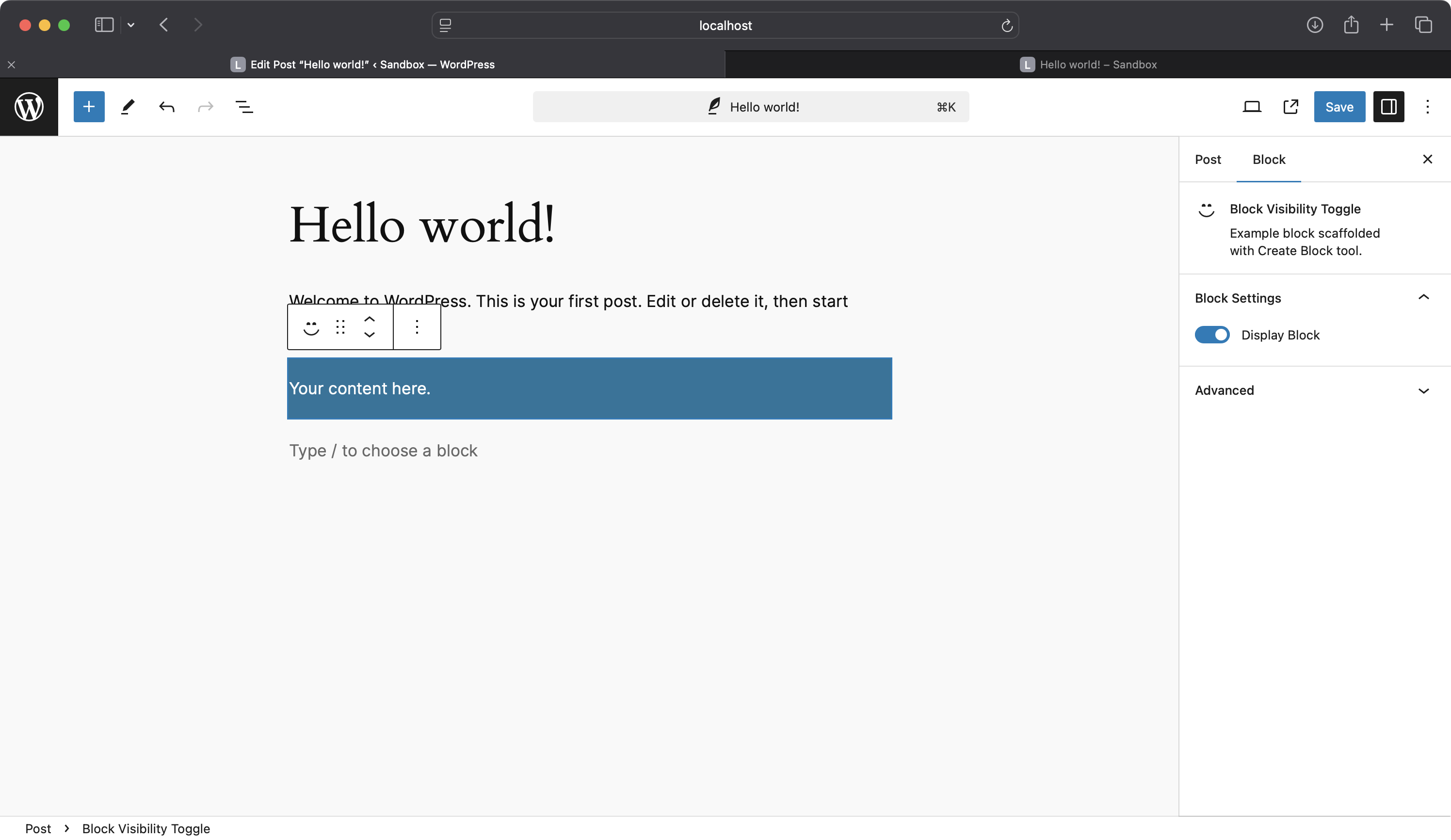Open the block options kebab menu
1451x840 pixels.
(417, 326)
